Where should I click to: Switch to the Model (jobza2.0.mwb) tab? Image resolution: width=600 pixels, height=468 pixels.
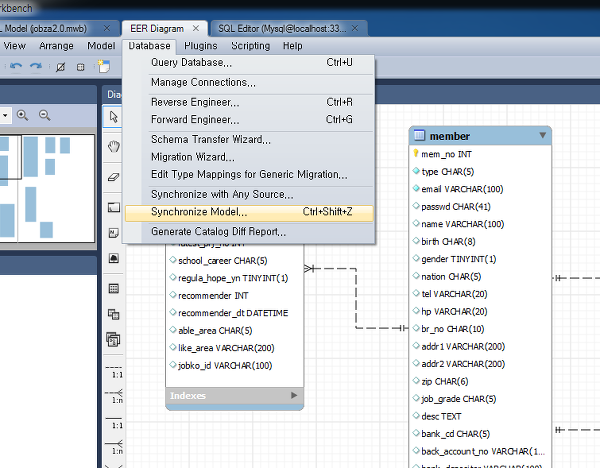coord(46,29)
